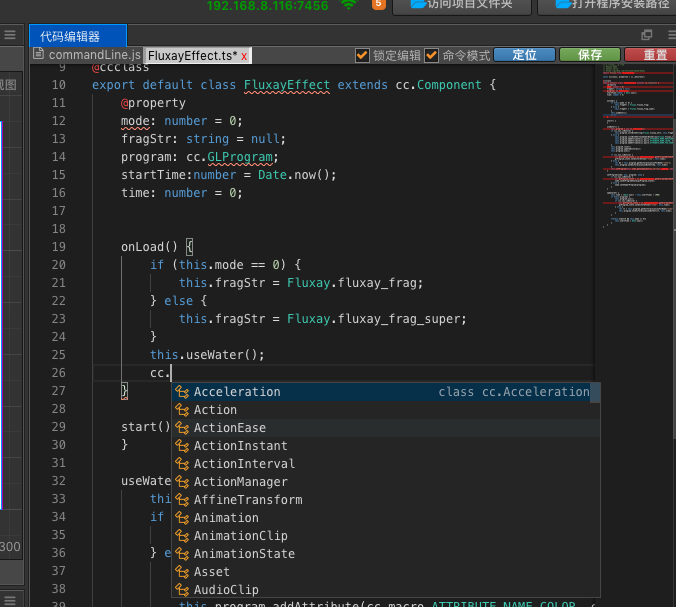This screenshot has height=607, width=676.
Task: Click line number 19 in gutter
Action: (59, 247)
